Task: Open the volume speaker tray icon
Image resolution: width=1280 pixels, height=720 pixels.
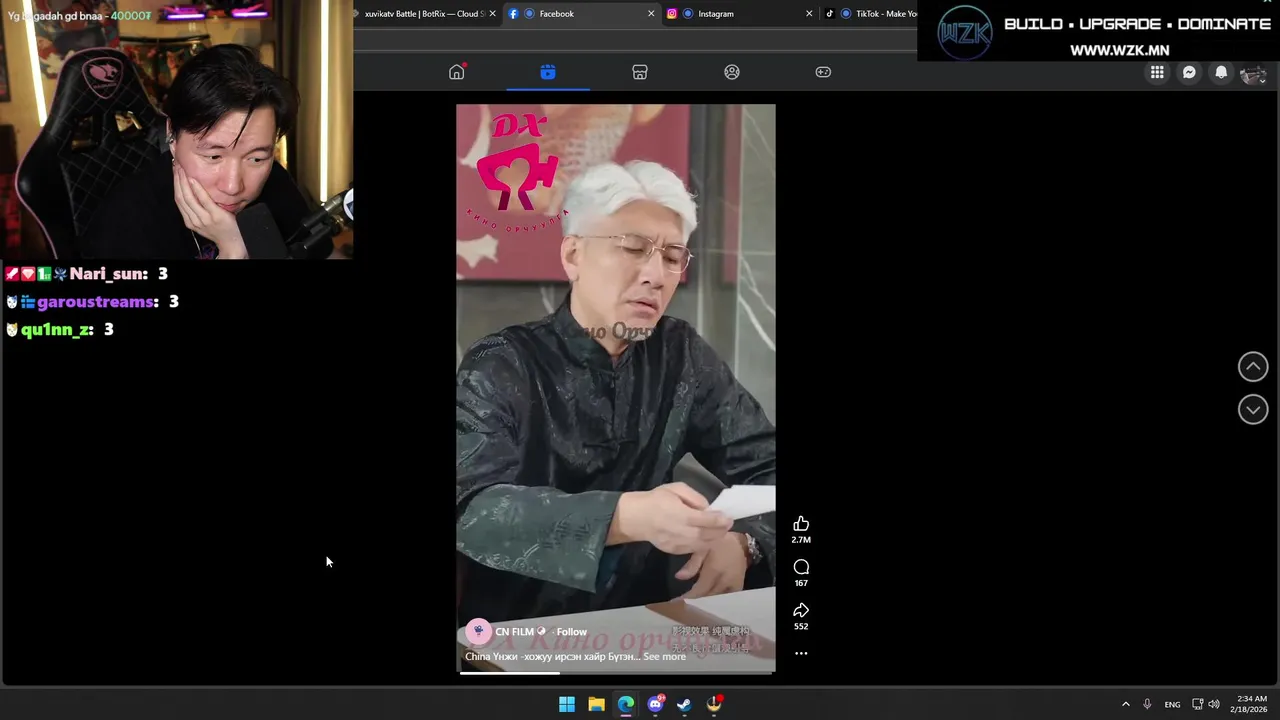Action: click(x=1214, y=704)
